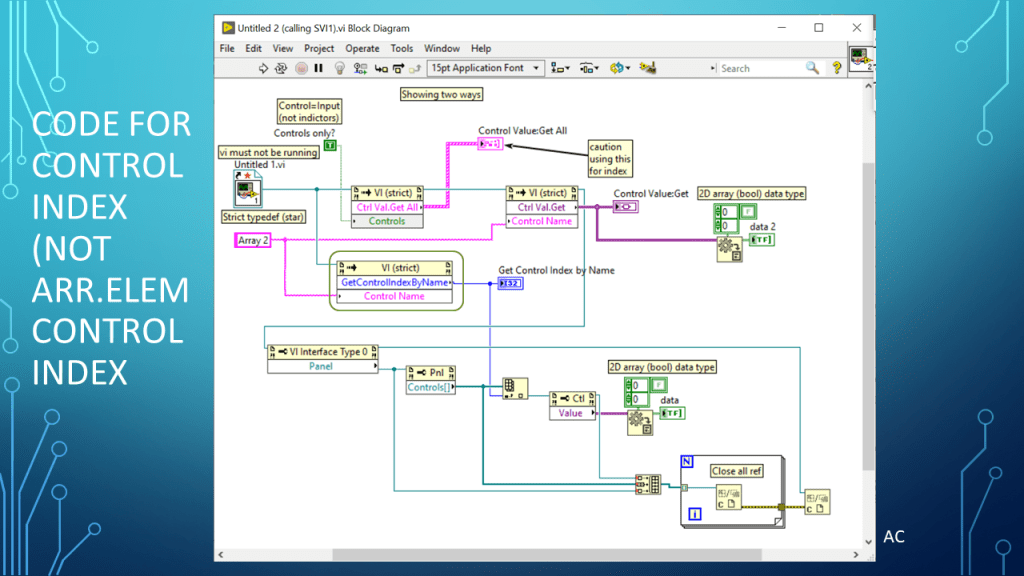
Task: Toggle the Retain Wire Values button
Action: point(361,68)
